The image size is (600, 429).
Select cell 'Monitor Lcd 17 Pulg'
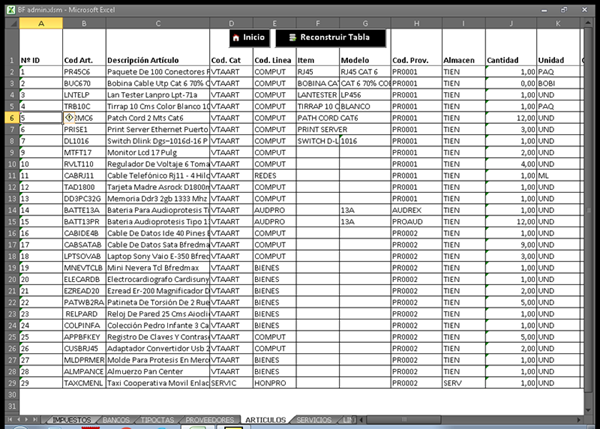coord(158,152)
